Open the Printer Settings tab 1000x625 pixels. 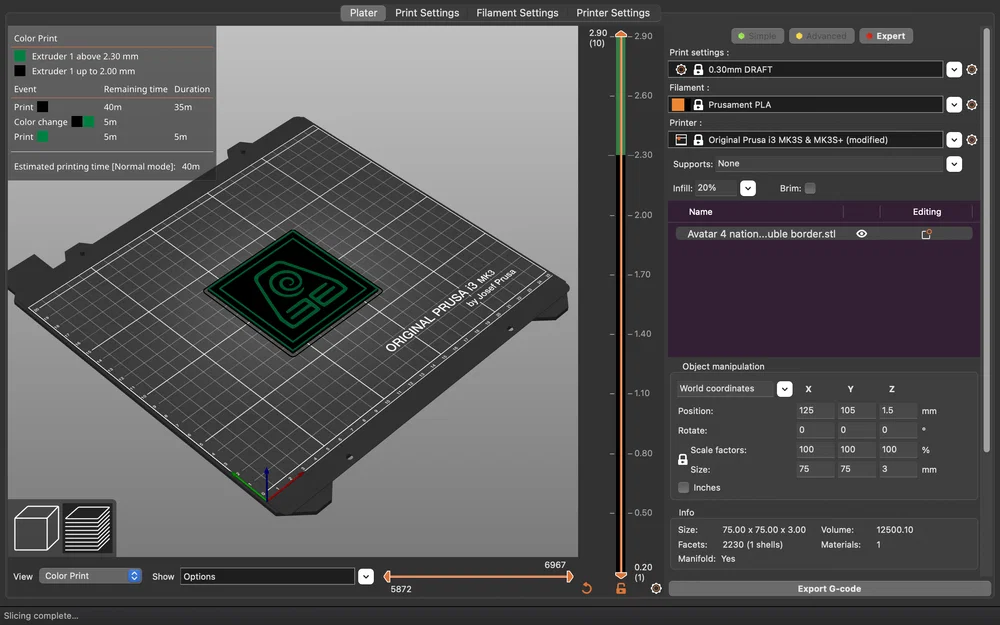[613, 13]
